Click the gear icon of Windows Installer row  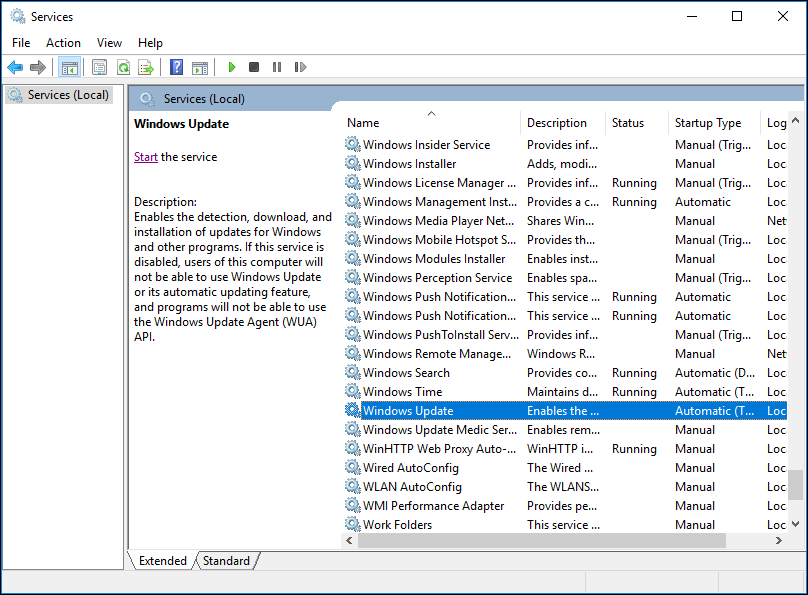(352, 163)
